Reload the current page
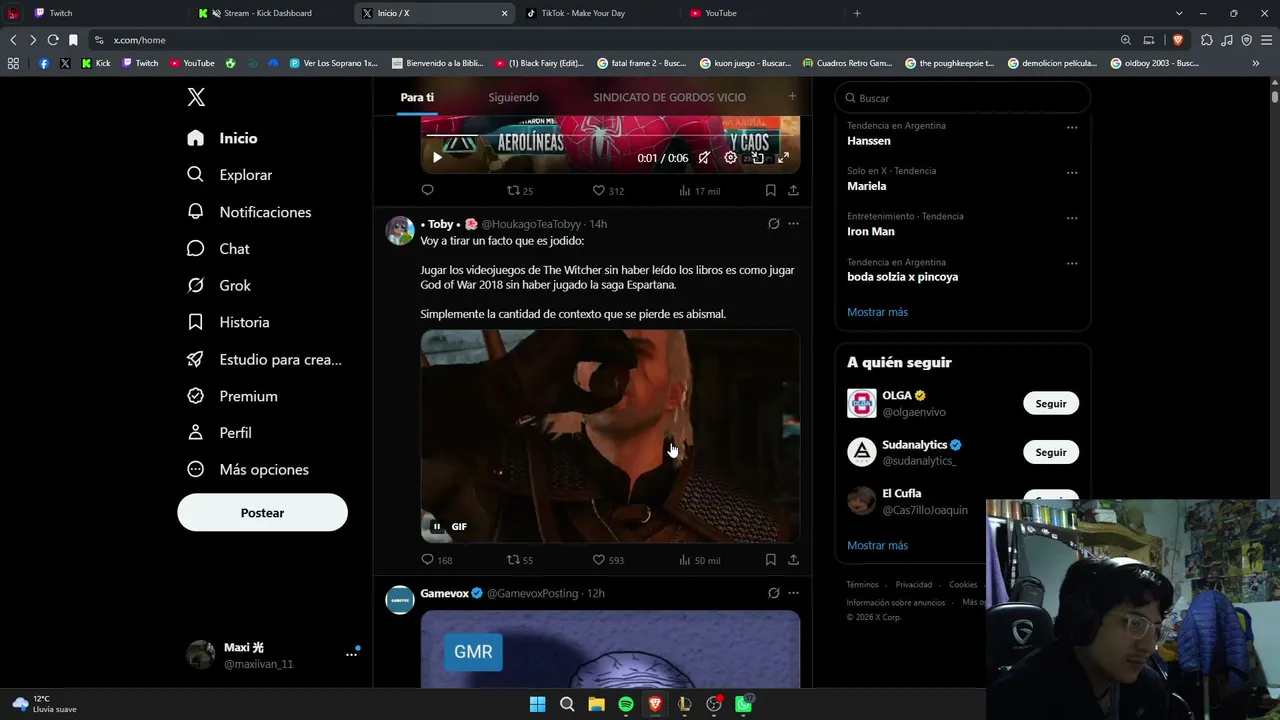The width and height of the screenshot is (1280, 720). click(53, 40)
